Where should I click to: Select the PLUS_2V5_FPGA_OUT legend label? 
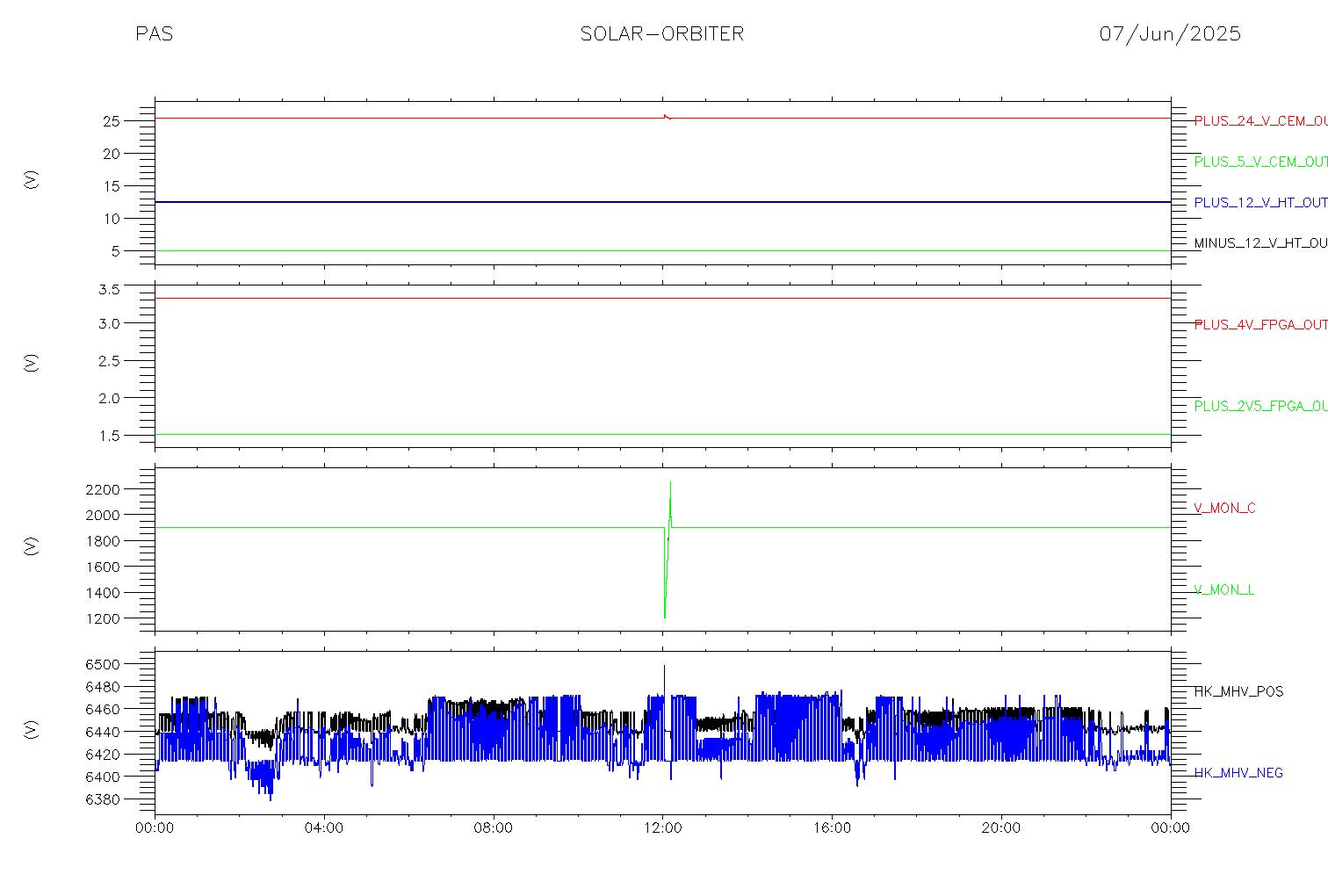coord(1260,407)
